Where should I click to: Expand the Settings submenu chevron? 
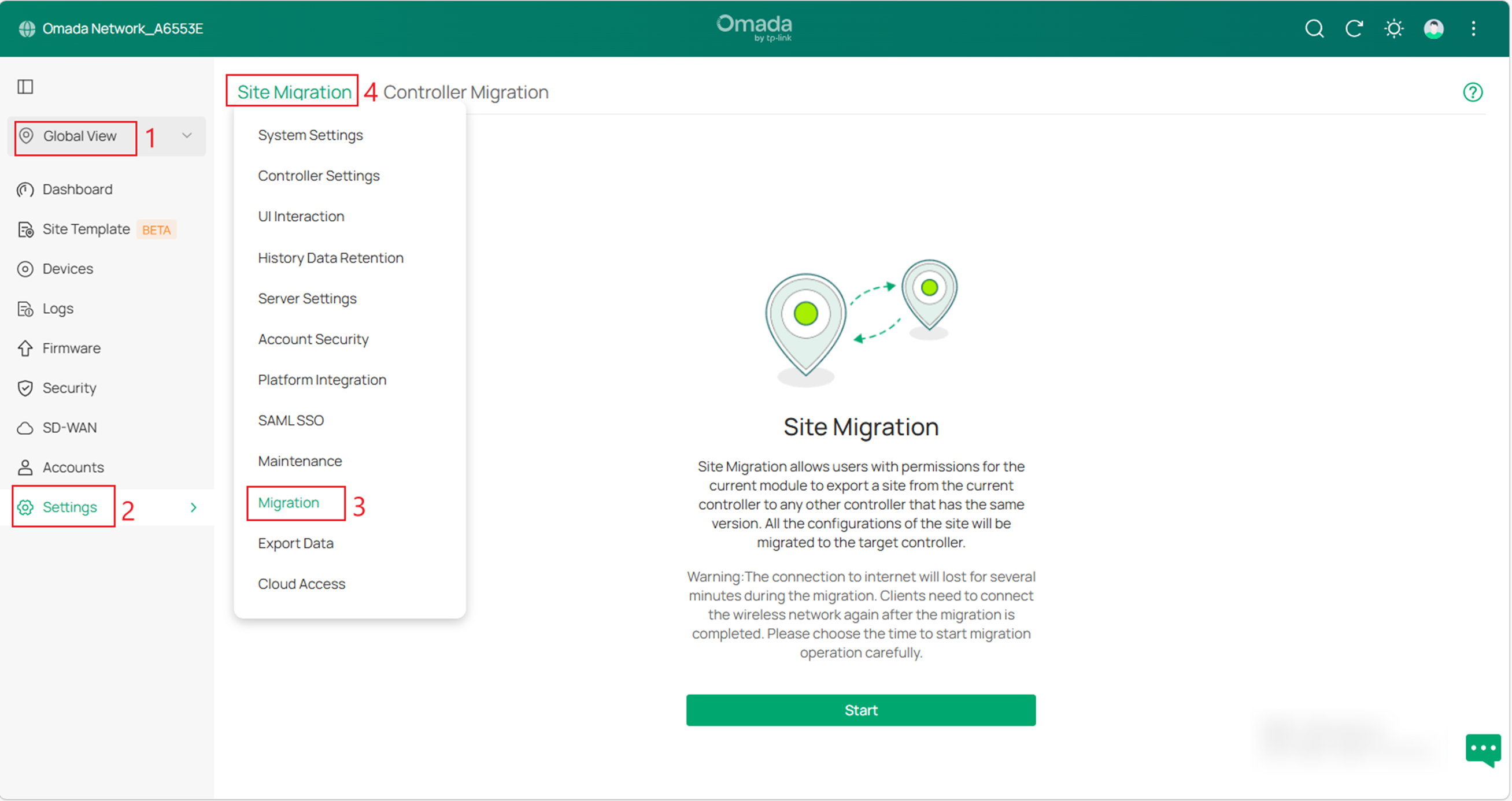(x=194, y=507)
